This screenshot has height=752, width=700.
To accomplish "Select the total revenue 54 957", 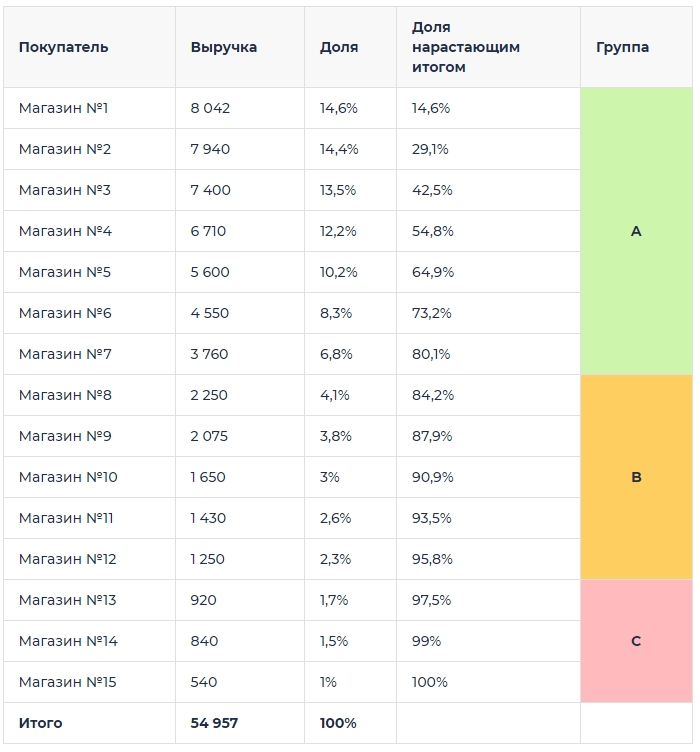I will [x=214, y=723].
